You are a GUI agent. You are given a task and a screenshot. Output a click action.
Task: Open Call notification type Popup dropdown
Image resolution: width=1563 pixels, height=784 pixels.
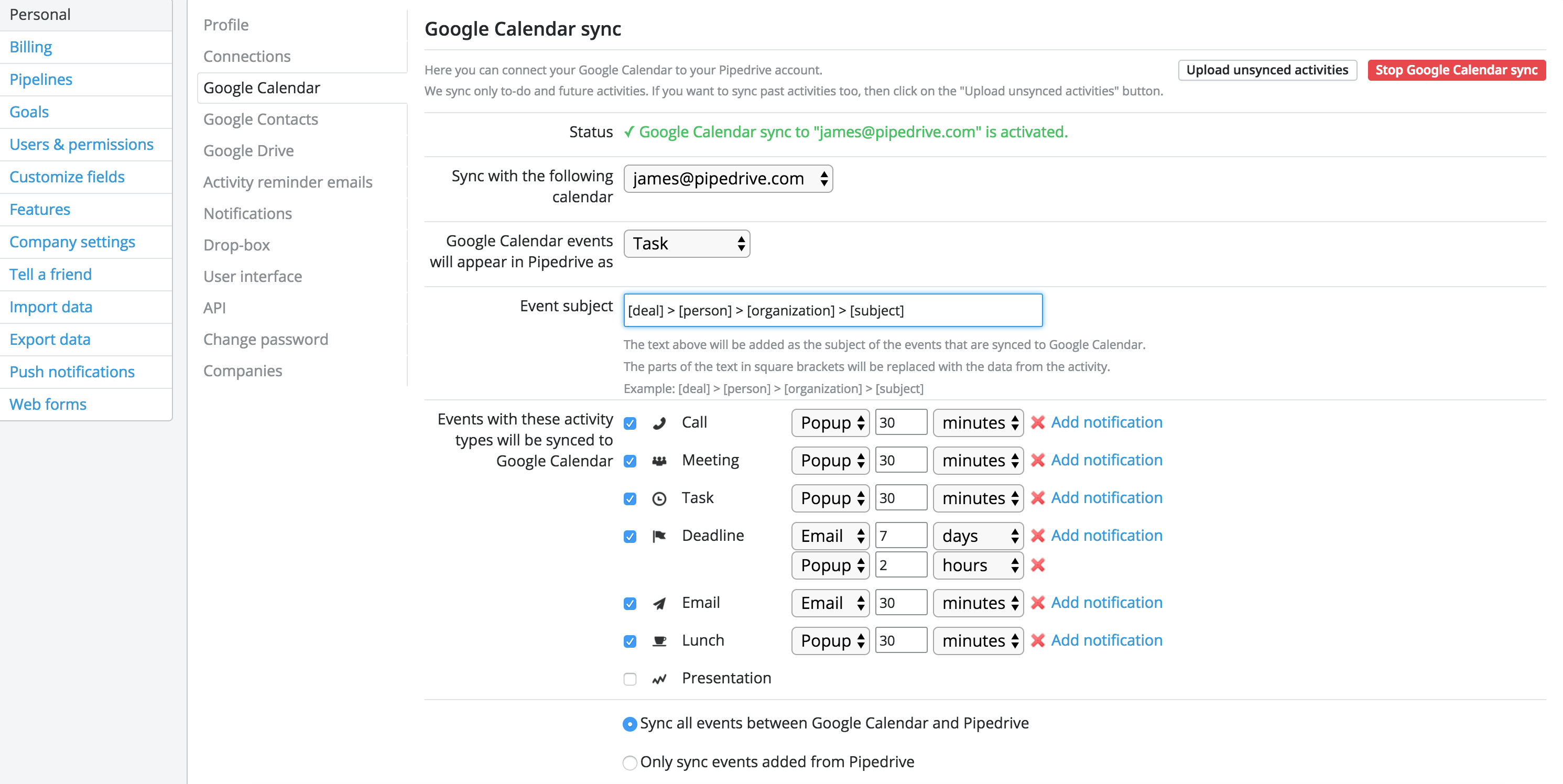(830, 422)
